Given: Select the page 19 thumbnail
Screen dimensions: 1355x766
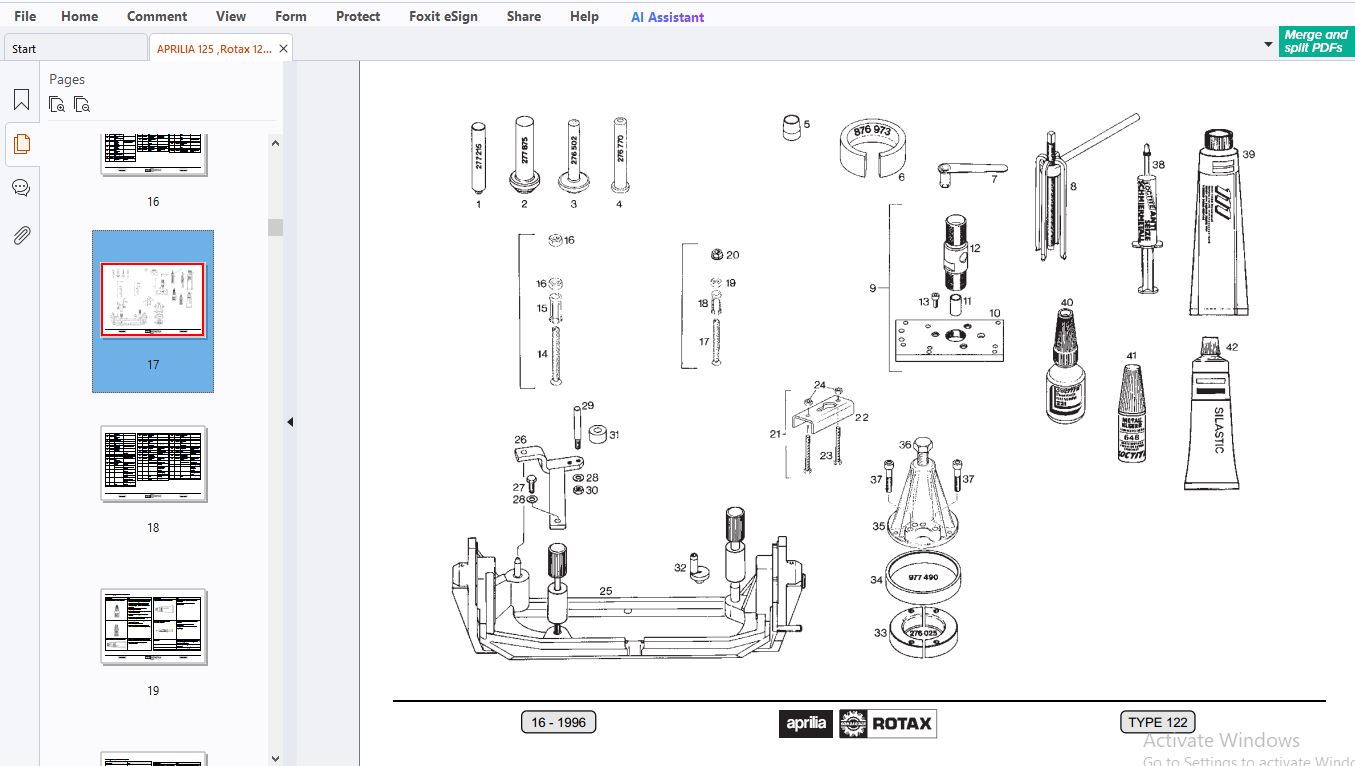Looking at the screenshot, I should [x=153, y=627].
